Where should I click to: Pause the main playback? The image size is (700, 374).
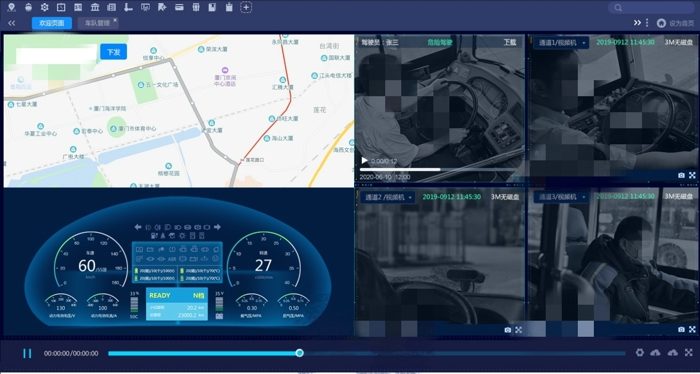[x=27, y=353]
